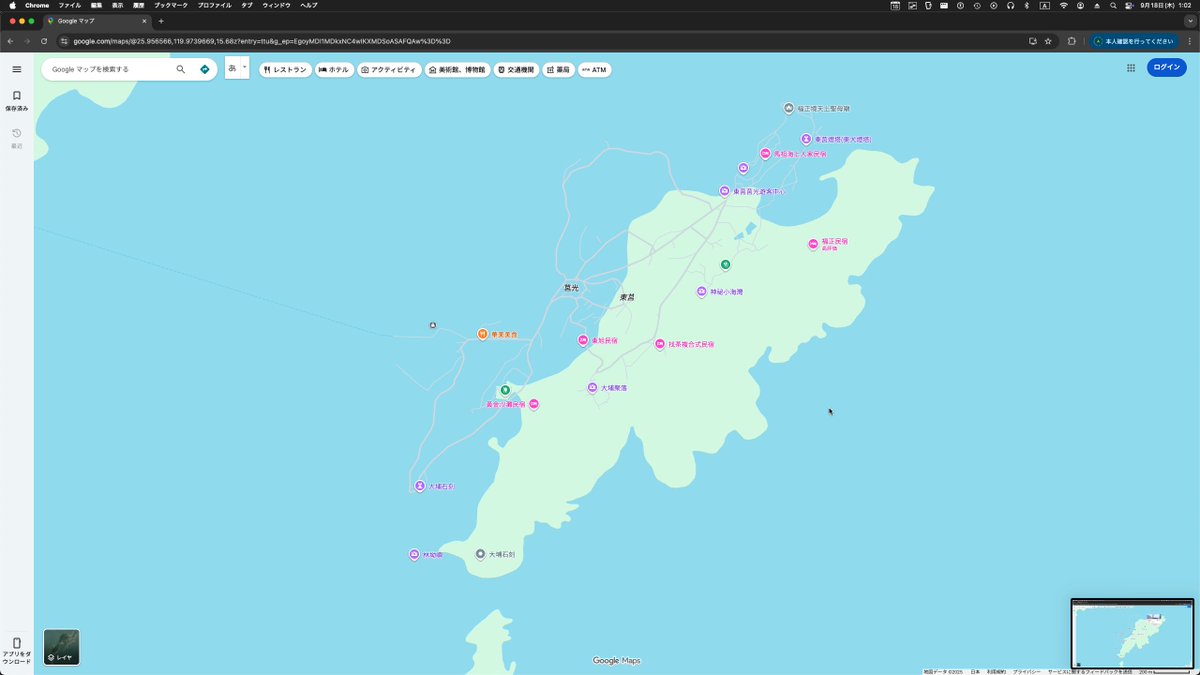Click the 日本 region link in footer
1200x675 pixels.
(975, 672)
